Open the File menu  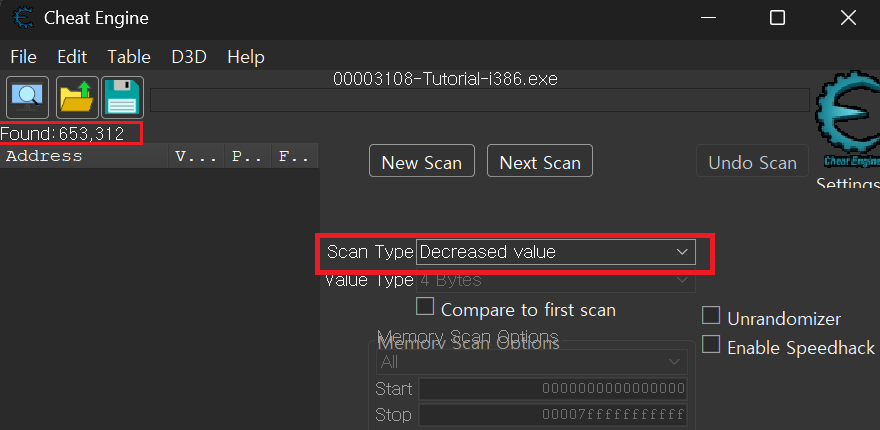(23, 57)
